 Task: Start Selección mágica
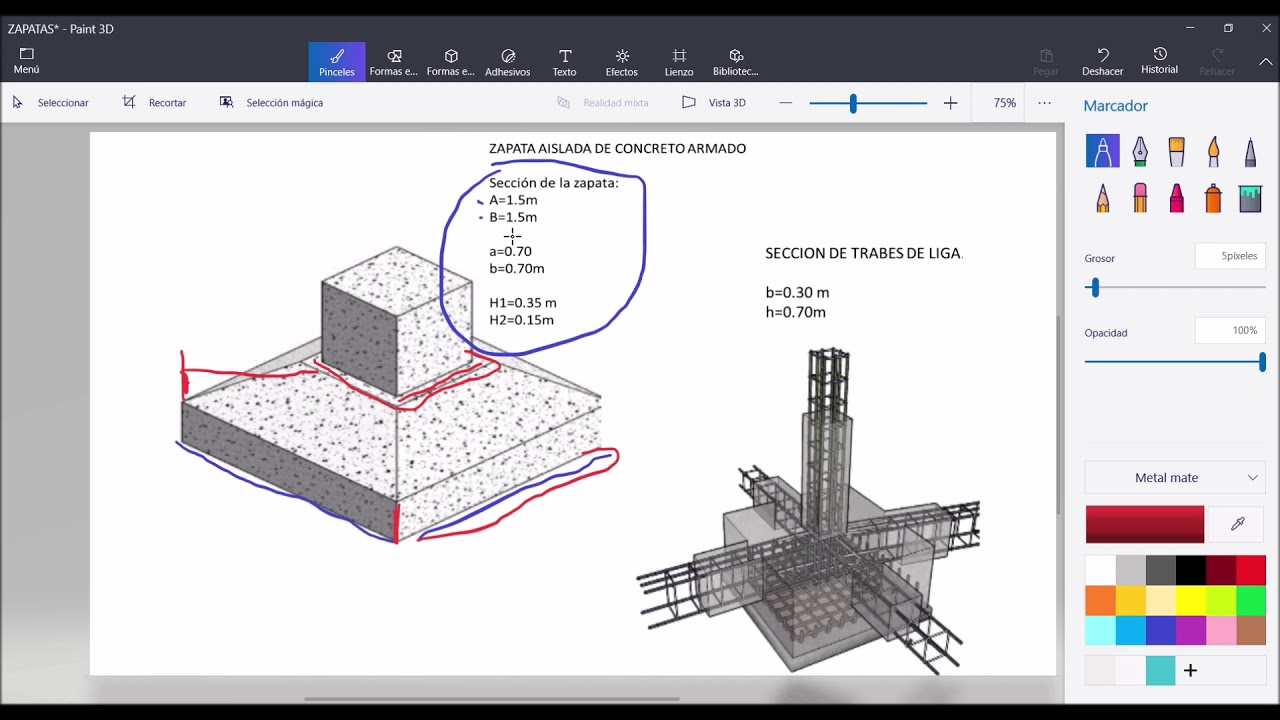[x=272, y=103]
